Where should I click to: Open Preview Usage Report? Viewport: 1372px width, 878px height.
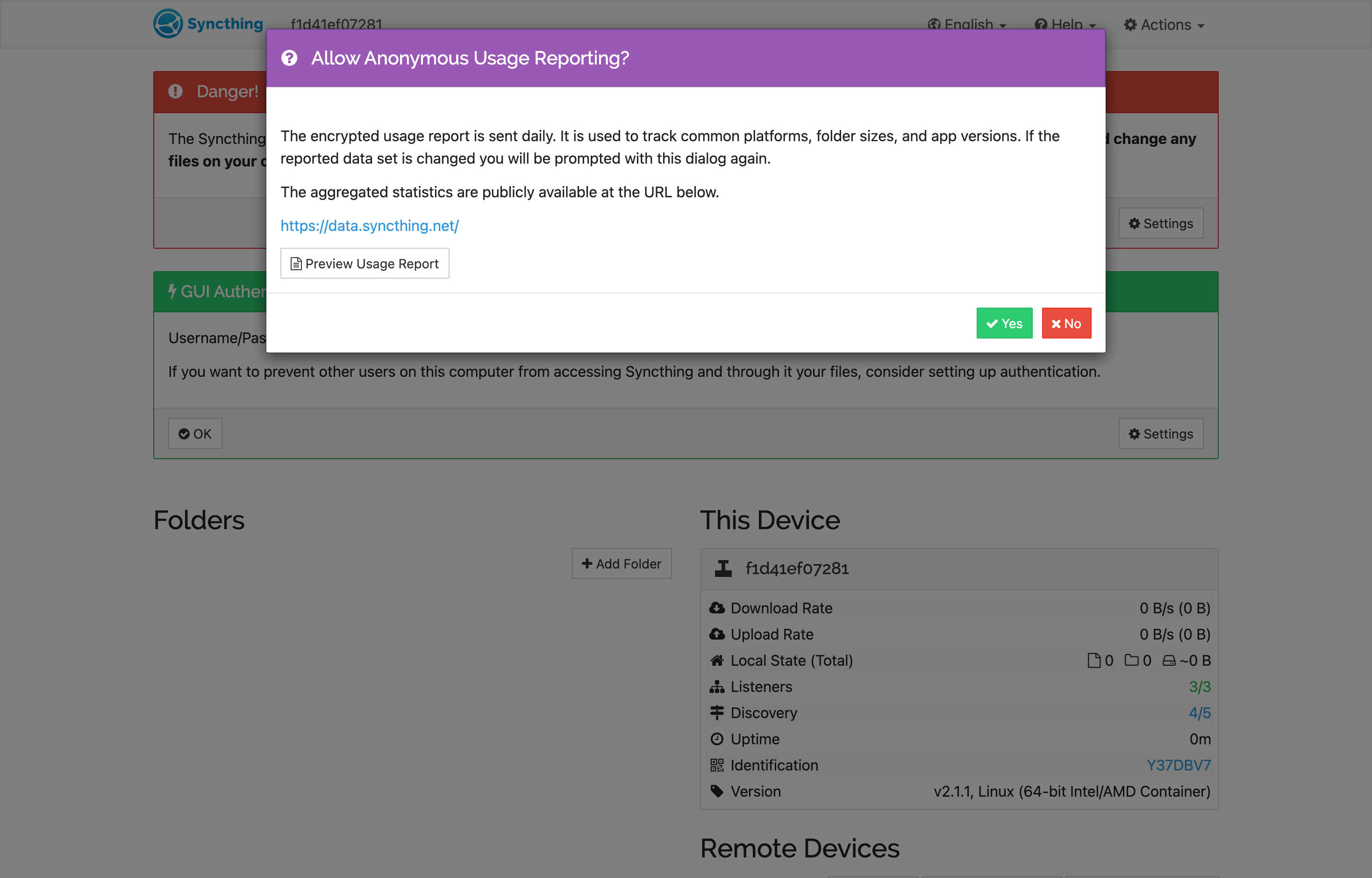point(364,263)
